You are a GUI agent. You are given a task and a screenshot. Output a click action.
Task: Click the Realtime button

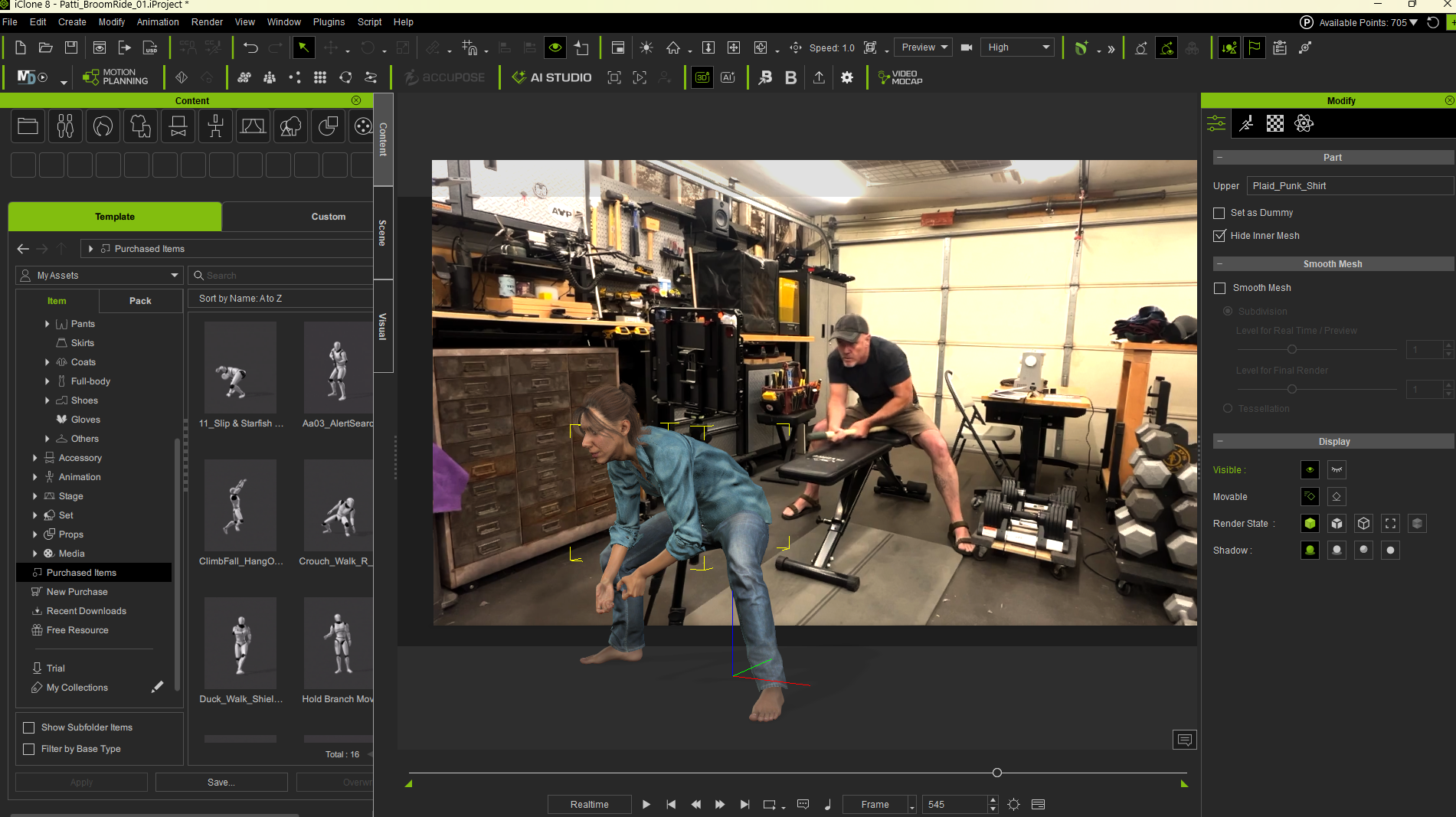(590, 804)
